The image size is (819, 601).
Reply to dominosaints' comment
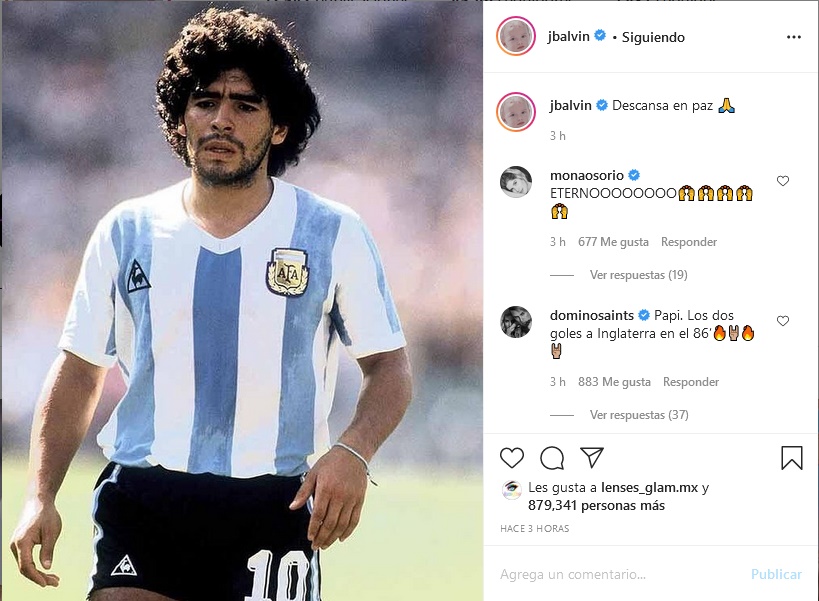point(691,382)
